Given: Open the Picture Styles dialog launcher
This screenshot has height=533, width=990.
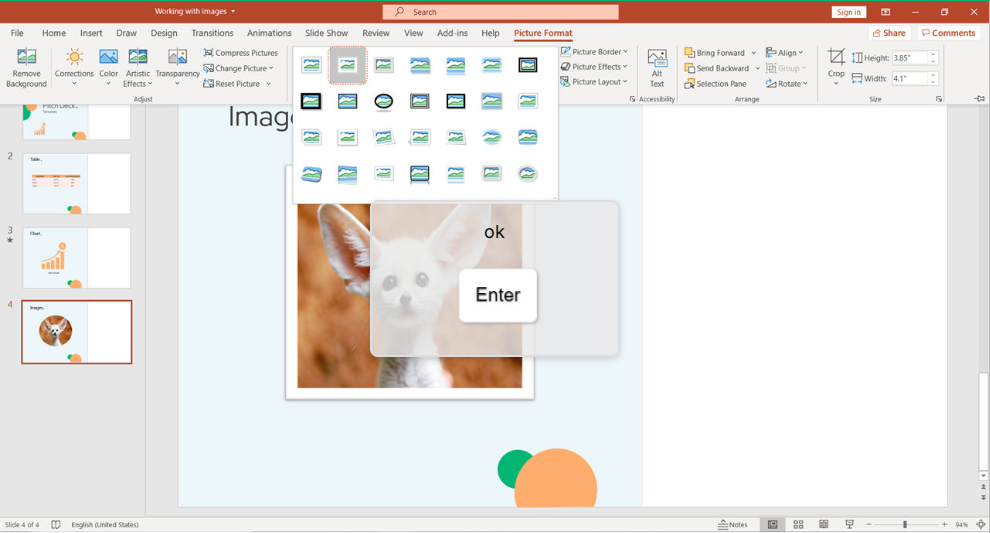Looking at the screenshot, I should tap(632, 99).
